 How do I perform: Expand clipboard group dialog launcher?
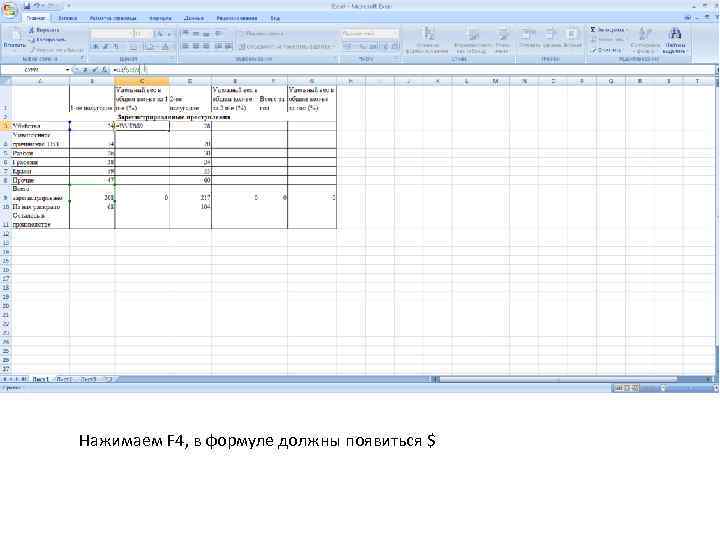pyautogui.click(x=83, y=59)
